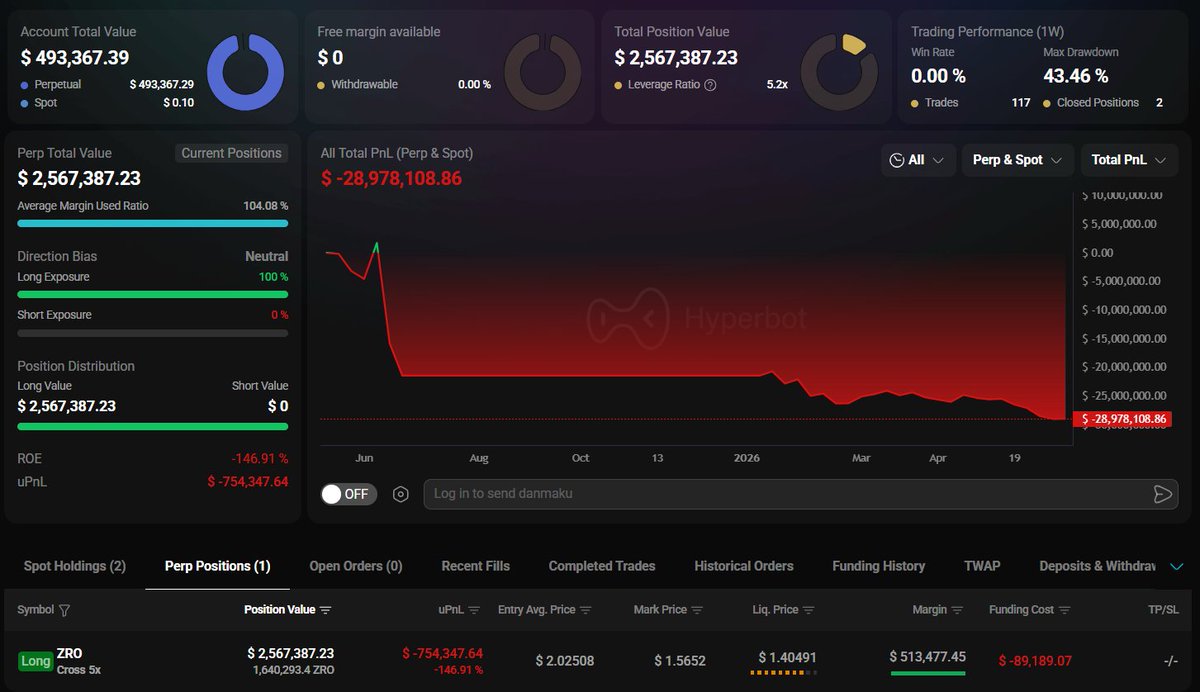Click the Current Positions button

tap(232, 153)
